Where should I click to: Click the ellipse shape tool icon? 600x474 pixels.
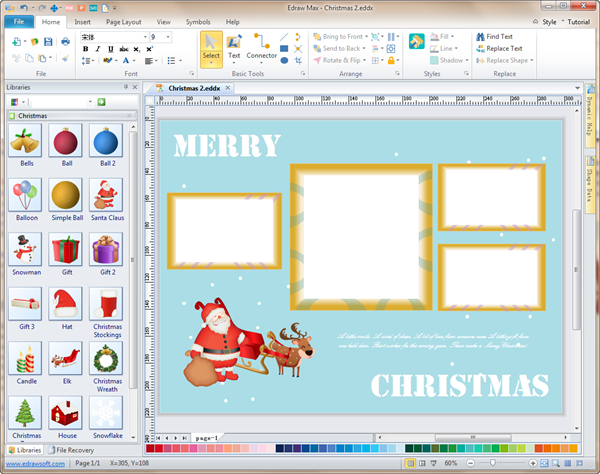(284, 60)
